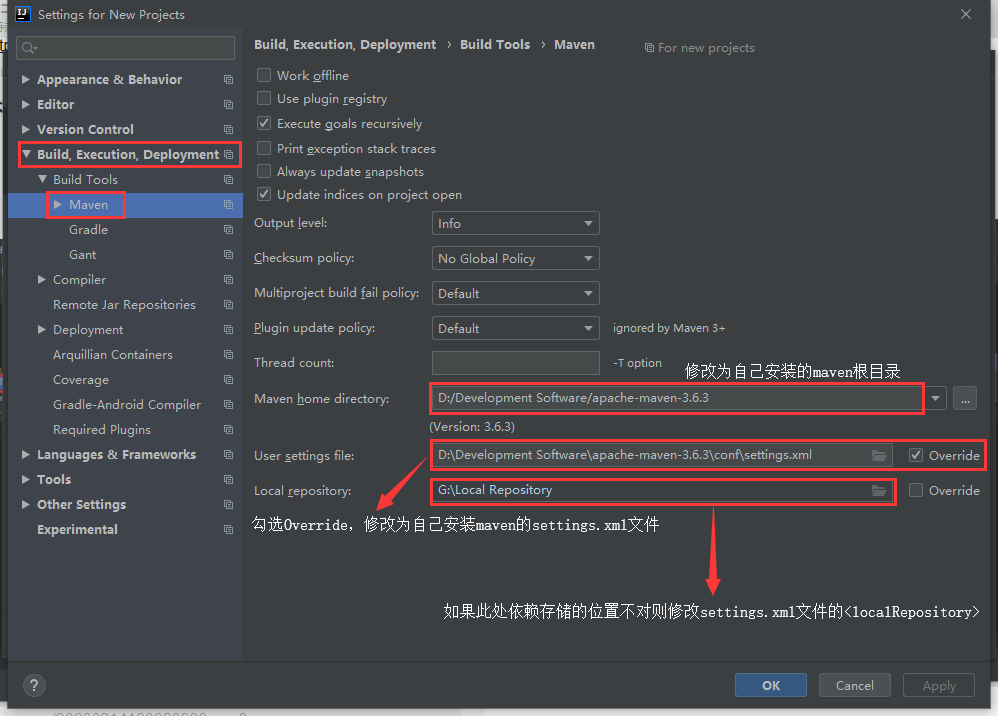Uncheck Execute goals recursively
Image resolution: width=998 pixels, height=716 pixels.
coord(263,122)
